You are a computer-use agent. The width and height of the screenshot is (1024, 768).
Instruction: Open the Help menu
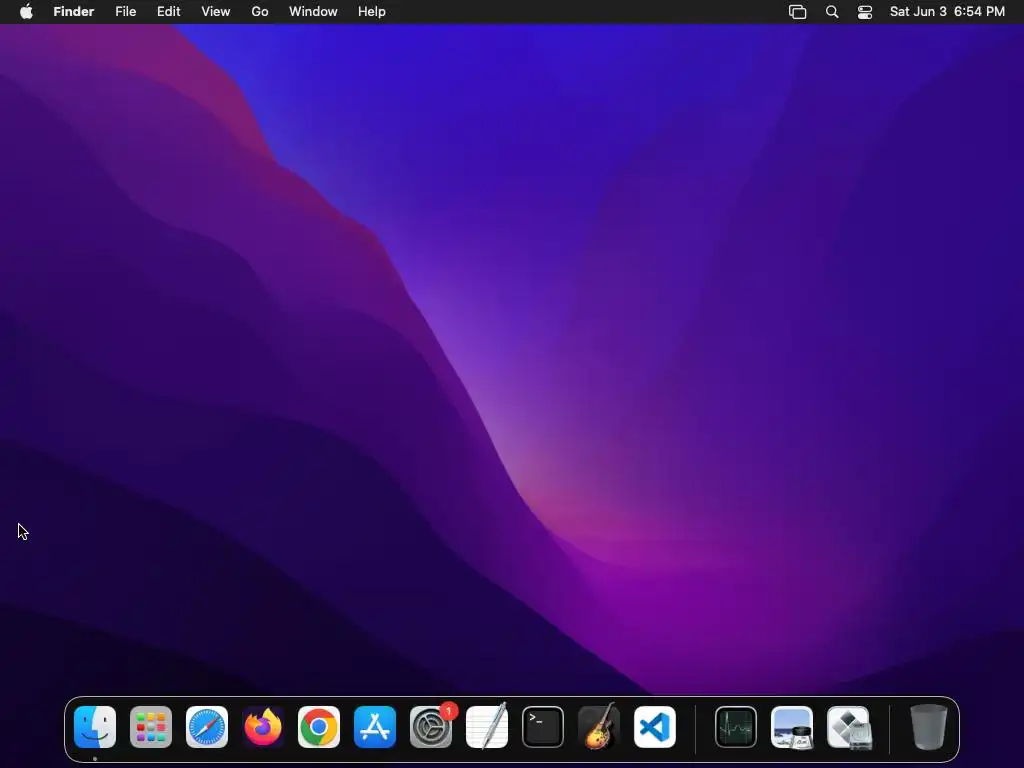[372, 12]
